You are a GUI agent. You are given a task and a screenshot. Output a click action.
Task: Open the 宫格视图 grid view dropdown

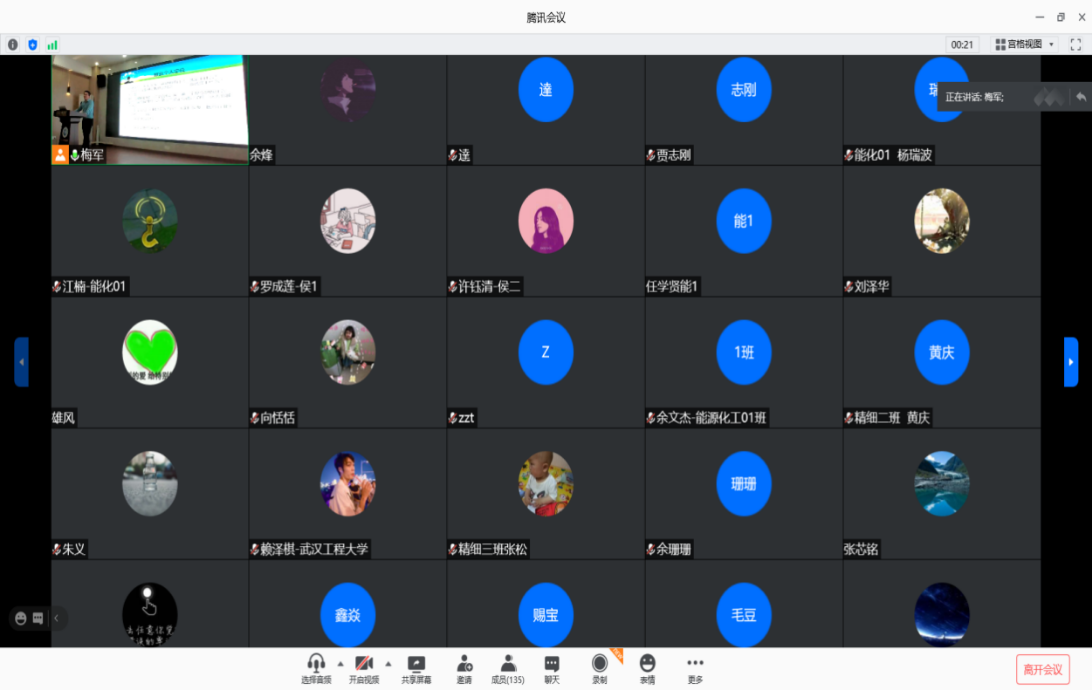[1024, 44]
